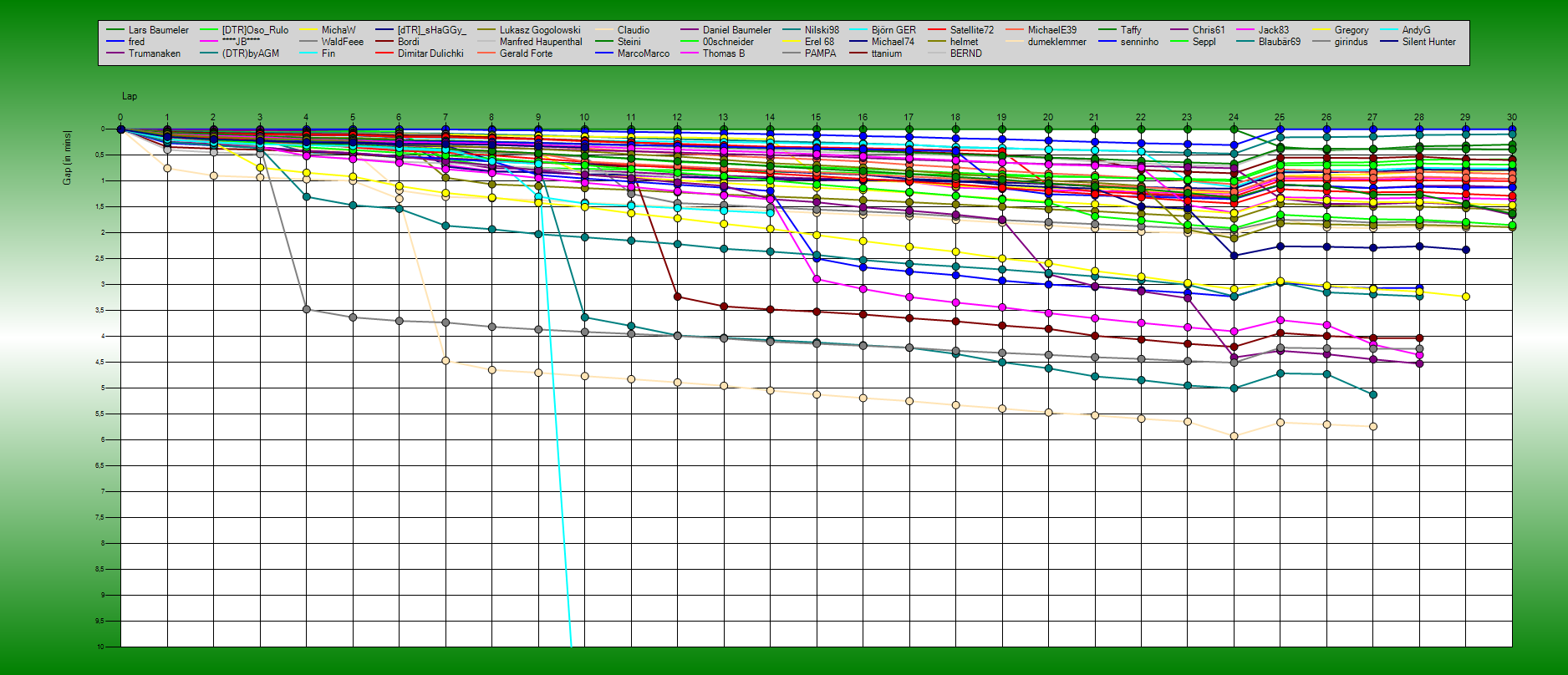1568x675 pixels.
Task: Click Dimitar Dulichki in the legend
Action: pyautogui.click(x=430, y=53)
